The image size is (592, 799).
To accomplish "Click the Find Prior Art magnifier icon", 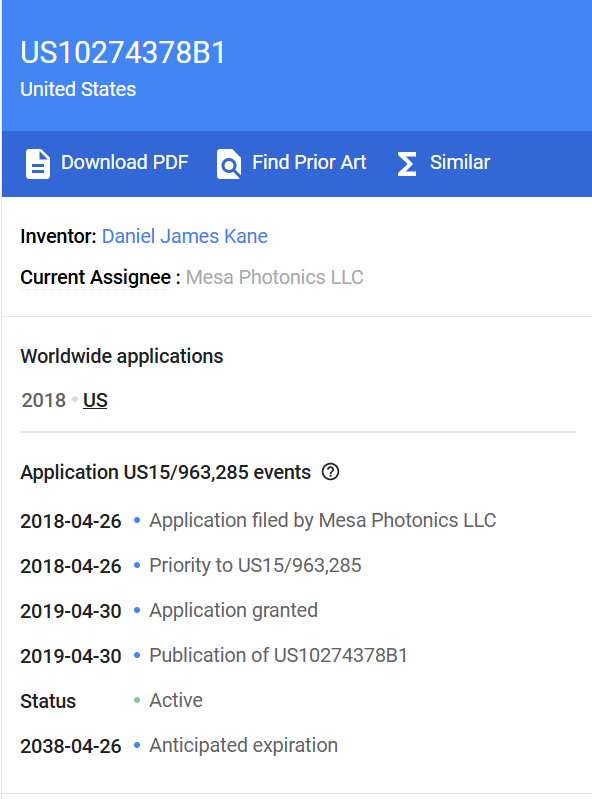I will click(x=229, y=164).
